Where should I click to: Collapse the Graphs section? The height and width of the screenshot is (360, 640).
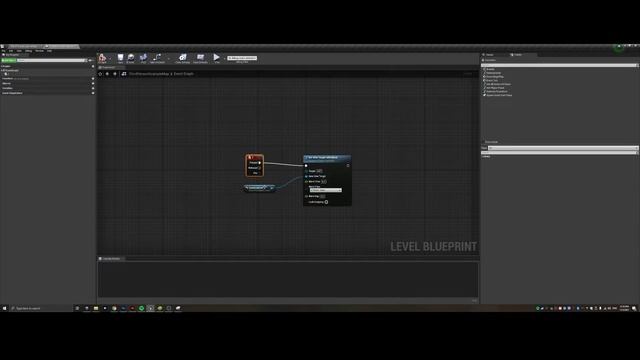click(6, 66)
